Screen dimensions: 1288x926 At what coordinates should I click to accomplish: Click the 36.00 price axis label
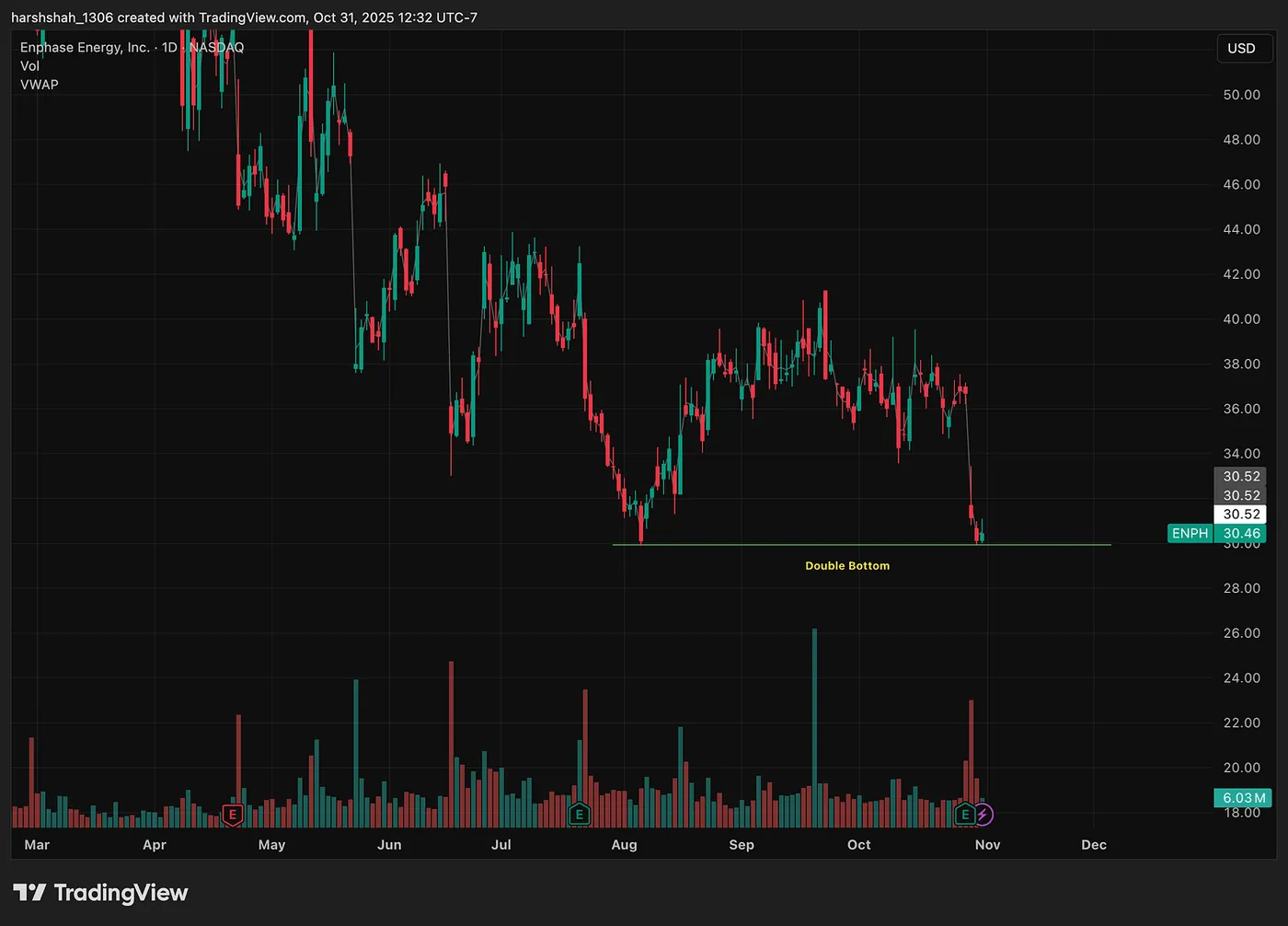tap(1241, 408)
